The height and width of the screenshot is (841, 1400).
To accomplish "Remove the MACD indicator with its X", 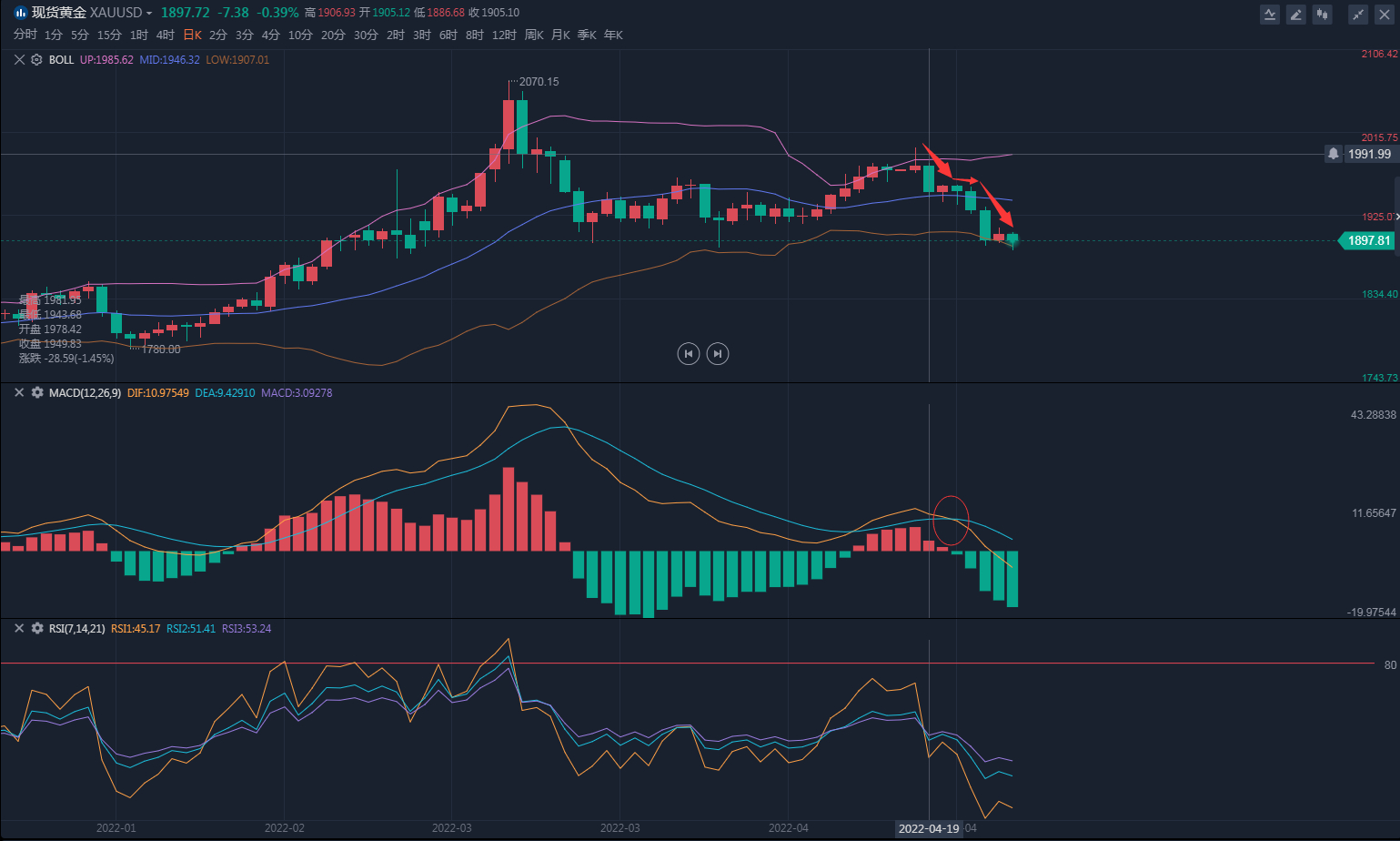I will (x=19, y=392).
